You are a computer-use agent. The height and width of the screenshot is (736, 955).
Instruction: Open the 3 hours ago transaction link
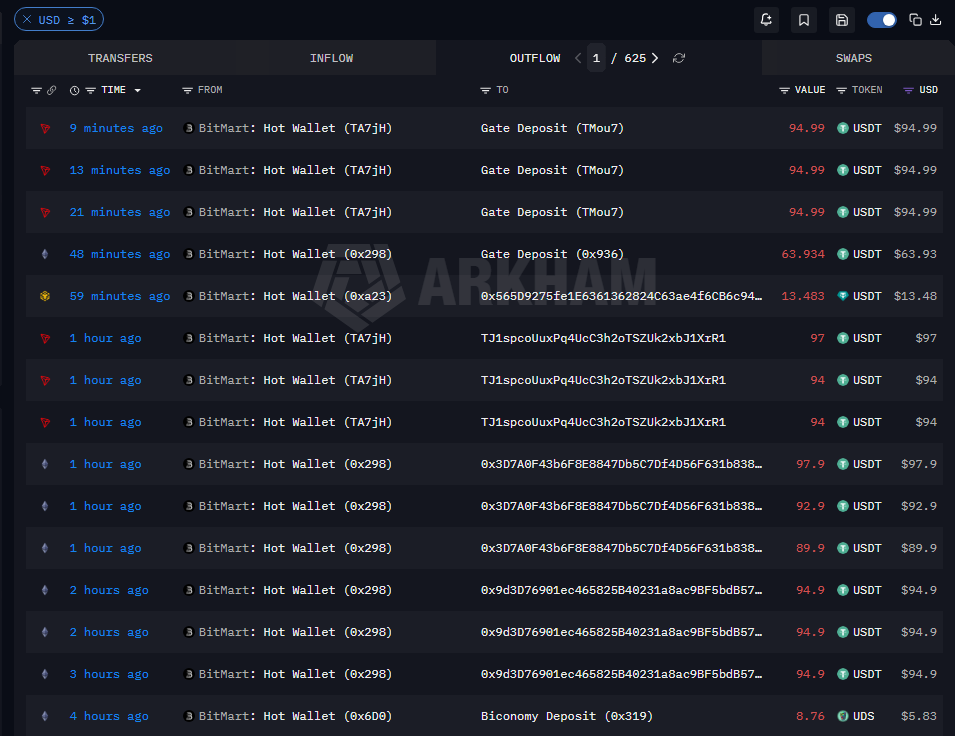pos(108,674)
